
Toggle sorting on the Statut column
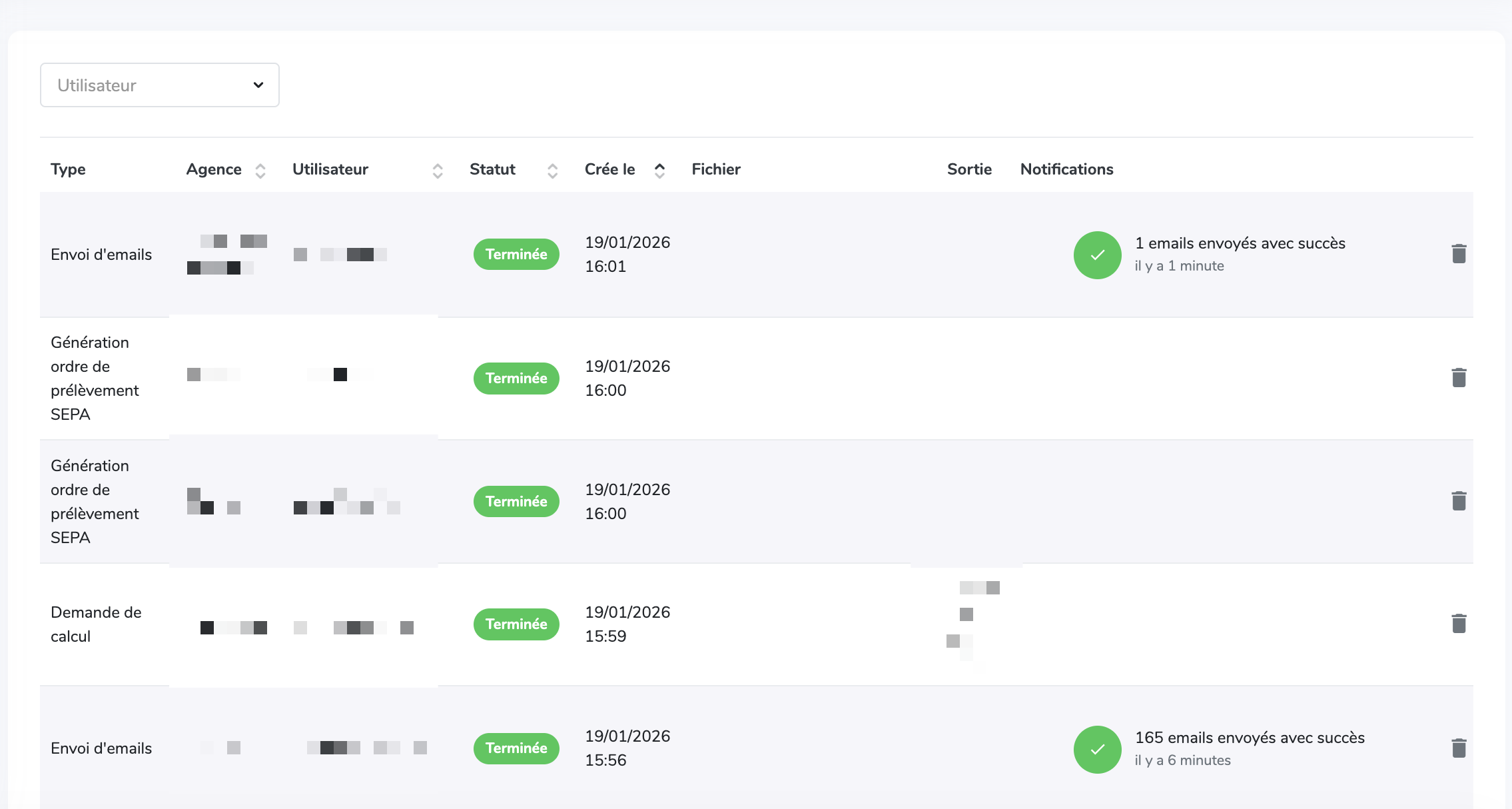point(552,170)
